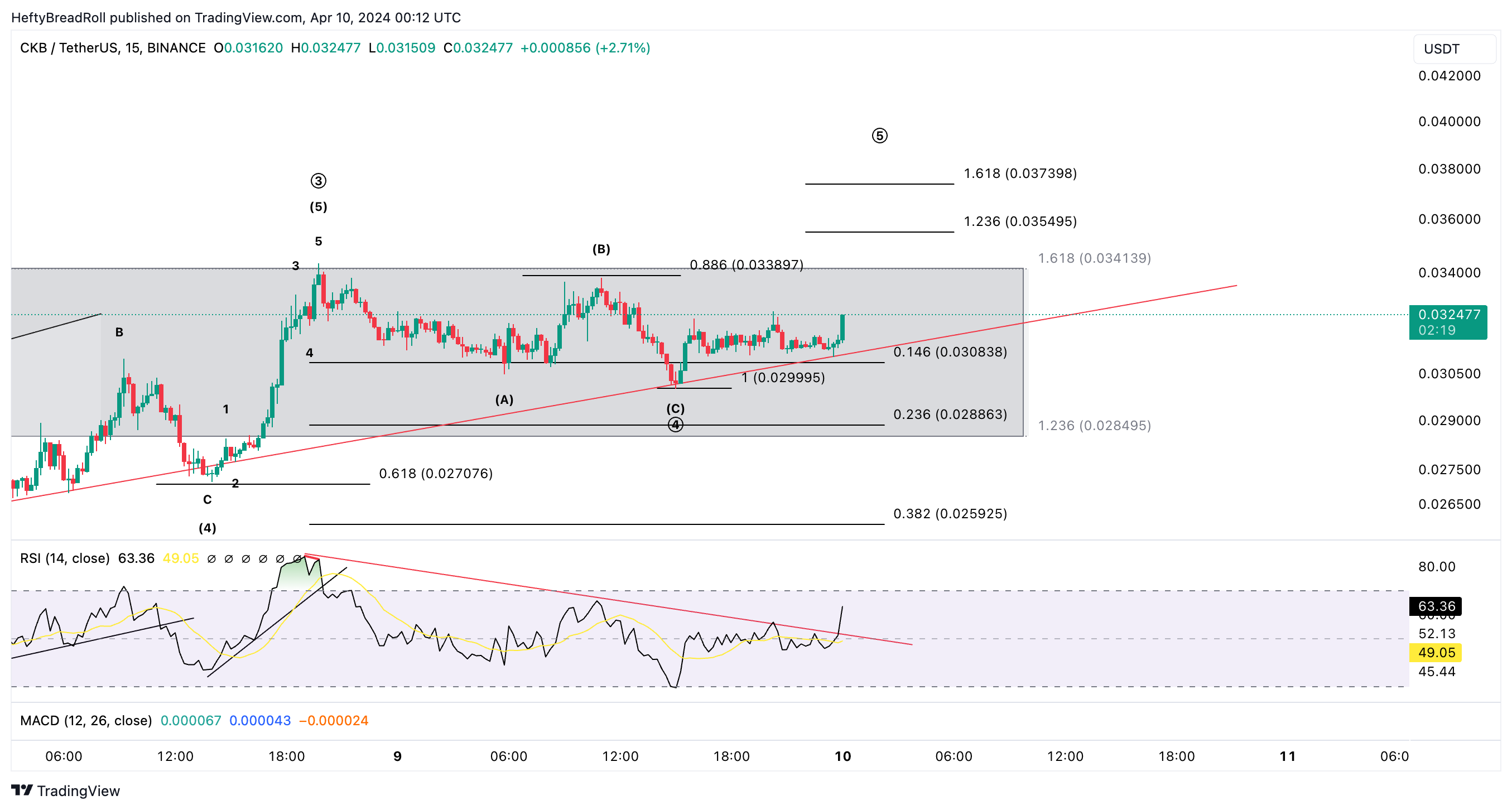Click the close value C0.032477
The height and width of the screenshot is (810, 1512).
(478, 47)
